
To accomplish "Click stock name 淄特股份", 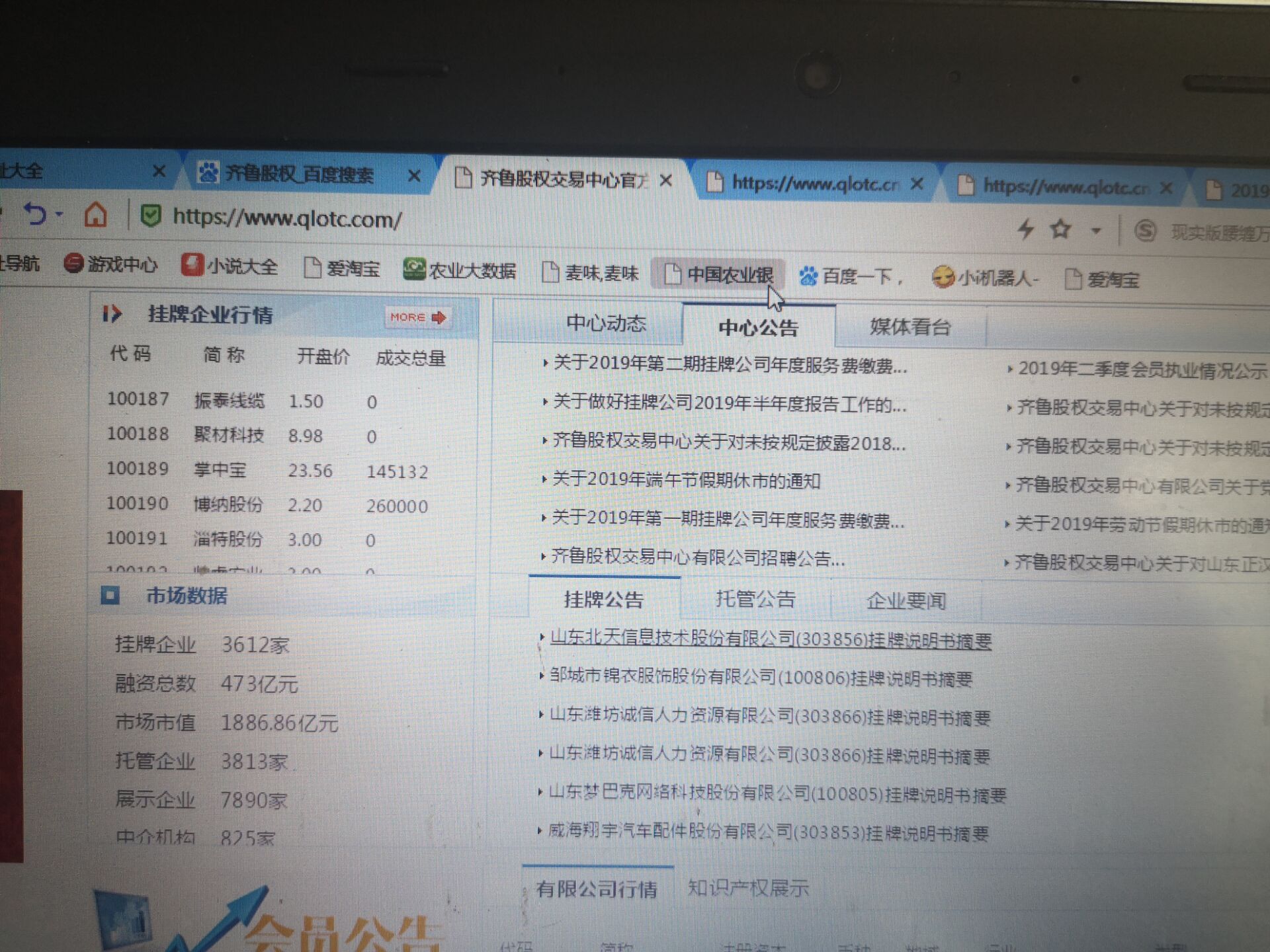I will (228, 539).
